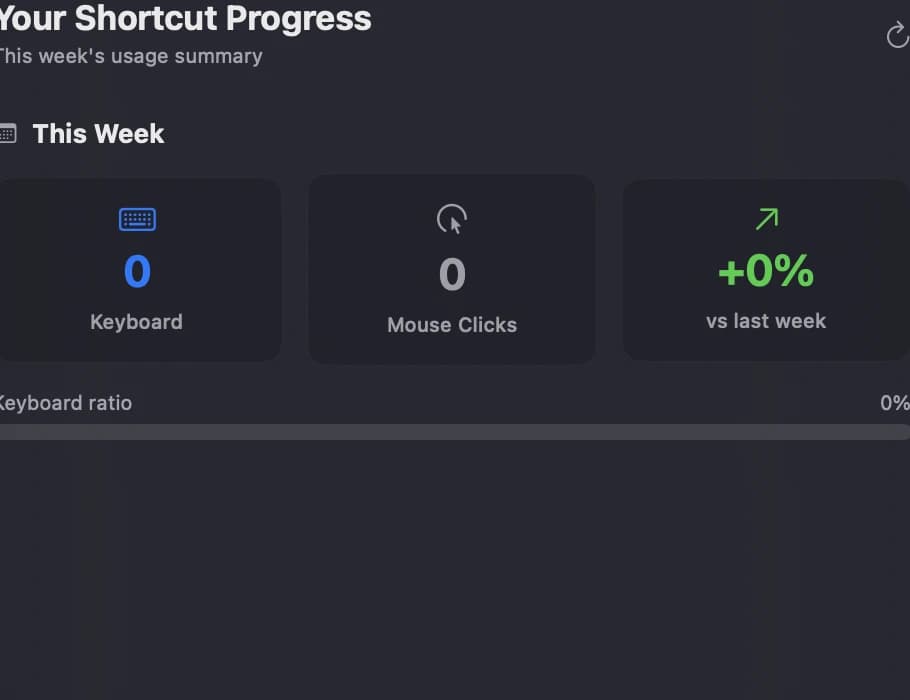Collapse the weekly usage summary
The width and height of the screenshot is (910, 700).
[x=131, y=56]
